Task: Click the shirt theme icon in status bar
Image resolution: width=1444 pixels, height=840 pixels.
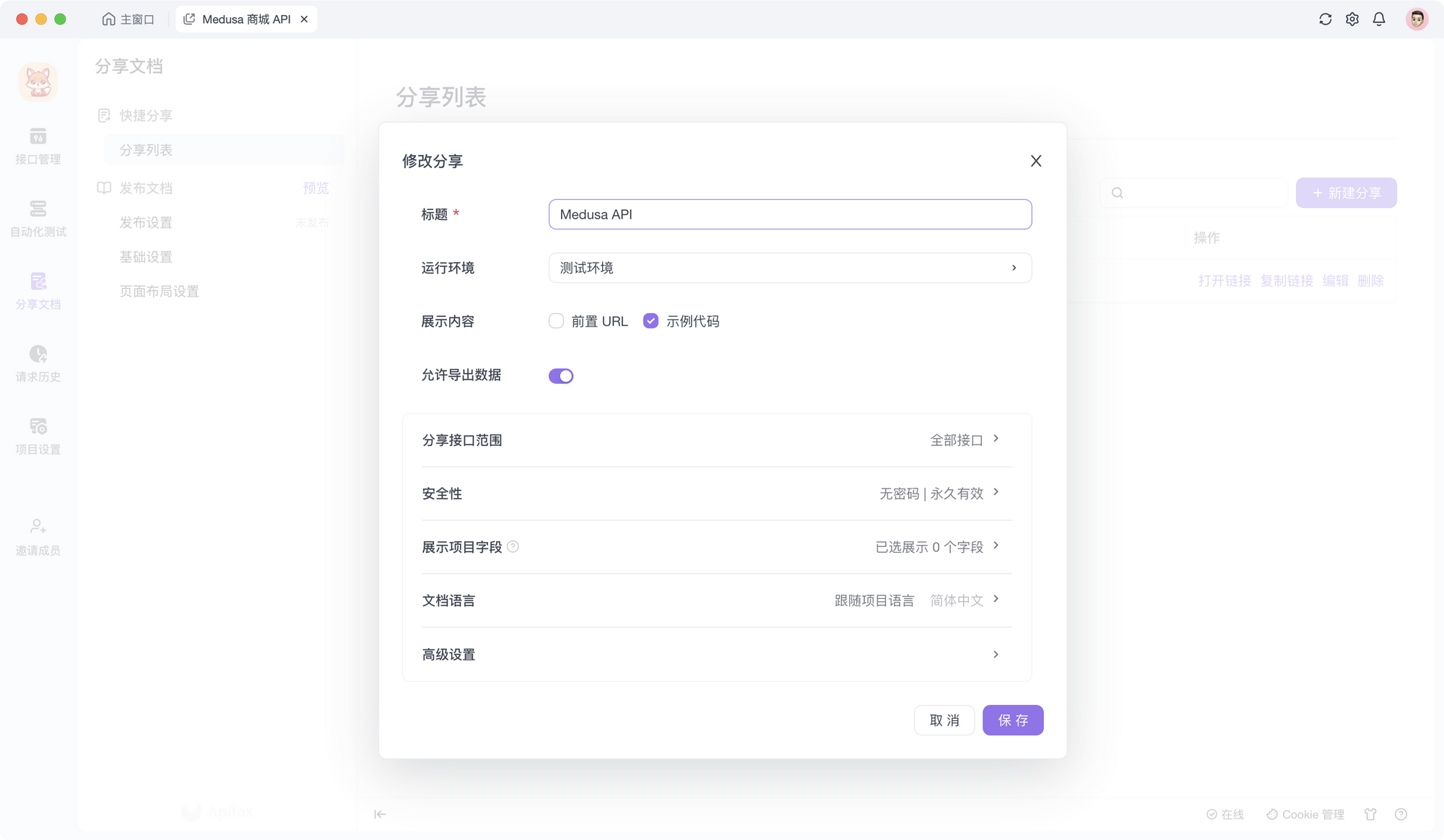Action: coord(1370,814)
